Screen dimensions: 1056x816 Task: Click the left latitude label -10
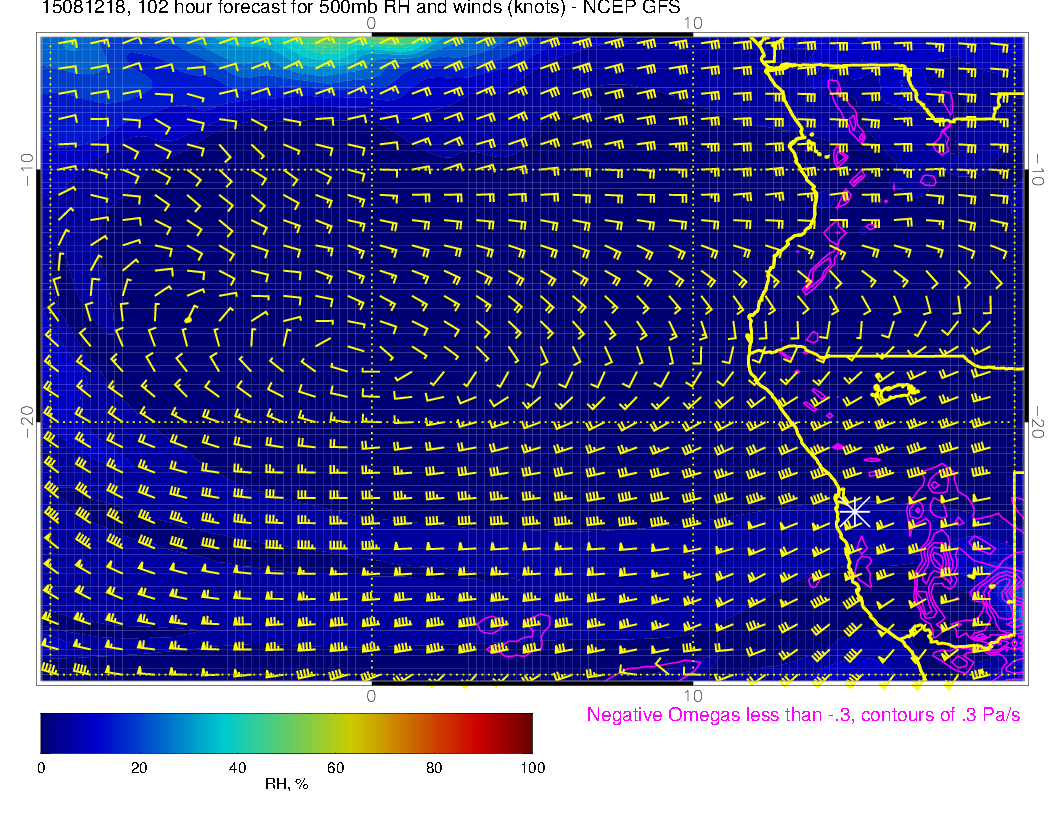click(26, 170)
